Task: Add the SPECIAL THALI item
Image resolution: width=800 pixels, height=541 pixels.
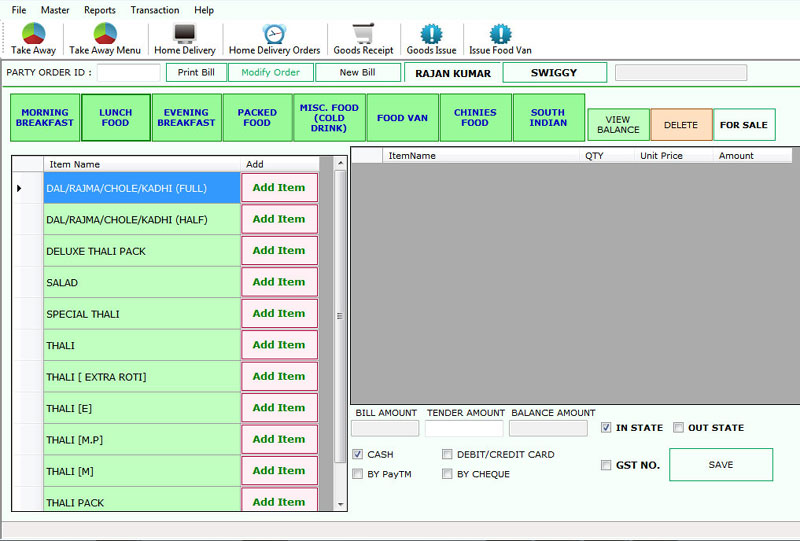Action: pyautogui.click(x=279, y=314)
